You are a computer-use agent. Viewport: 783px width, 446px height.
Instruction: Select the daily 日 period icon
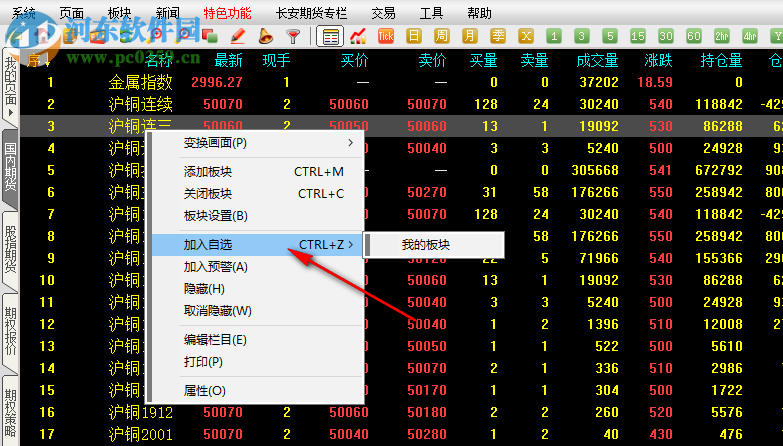click(x=413, y=36)
